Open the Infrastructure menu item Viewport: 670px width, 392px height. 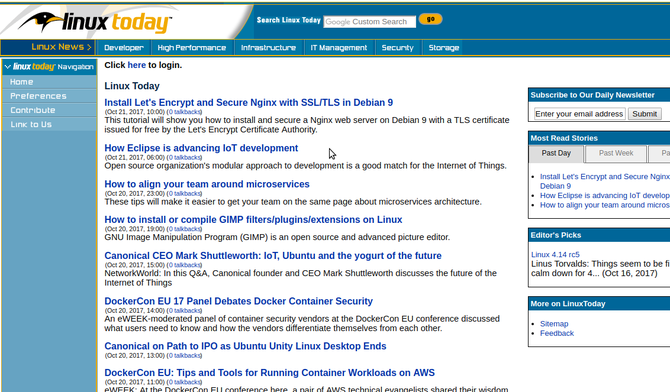click(x=268, y=47)
